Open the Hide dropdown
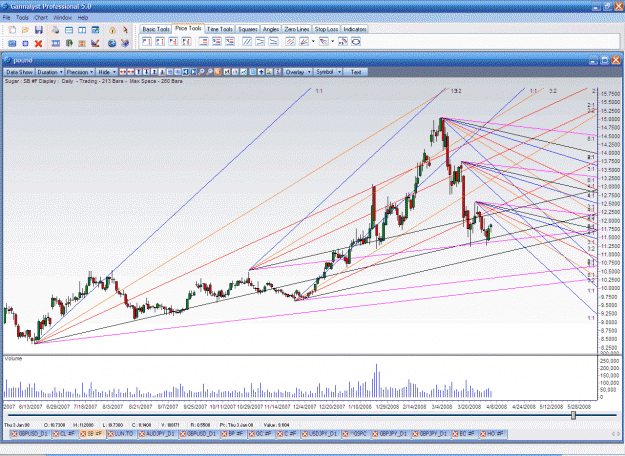 (107, 72)
